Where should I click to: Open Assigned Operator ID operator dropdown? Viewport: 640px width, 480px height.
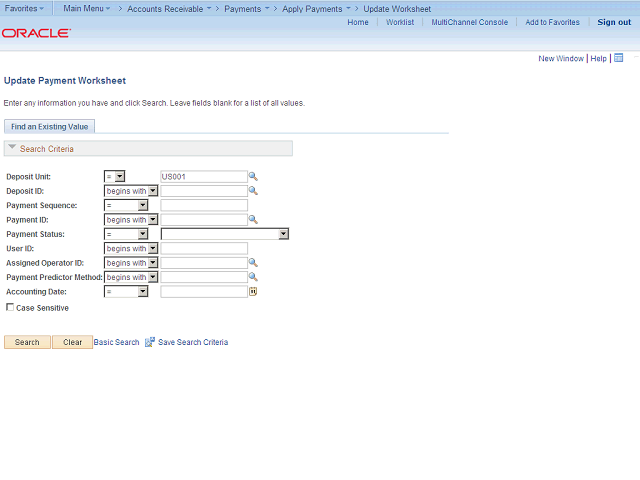pos(131,262)
